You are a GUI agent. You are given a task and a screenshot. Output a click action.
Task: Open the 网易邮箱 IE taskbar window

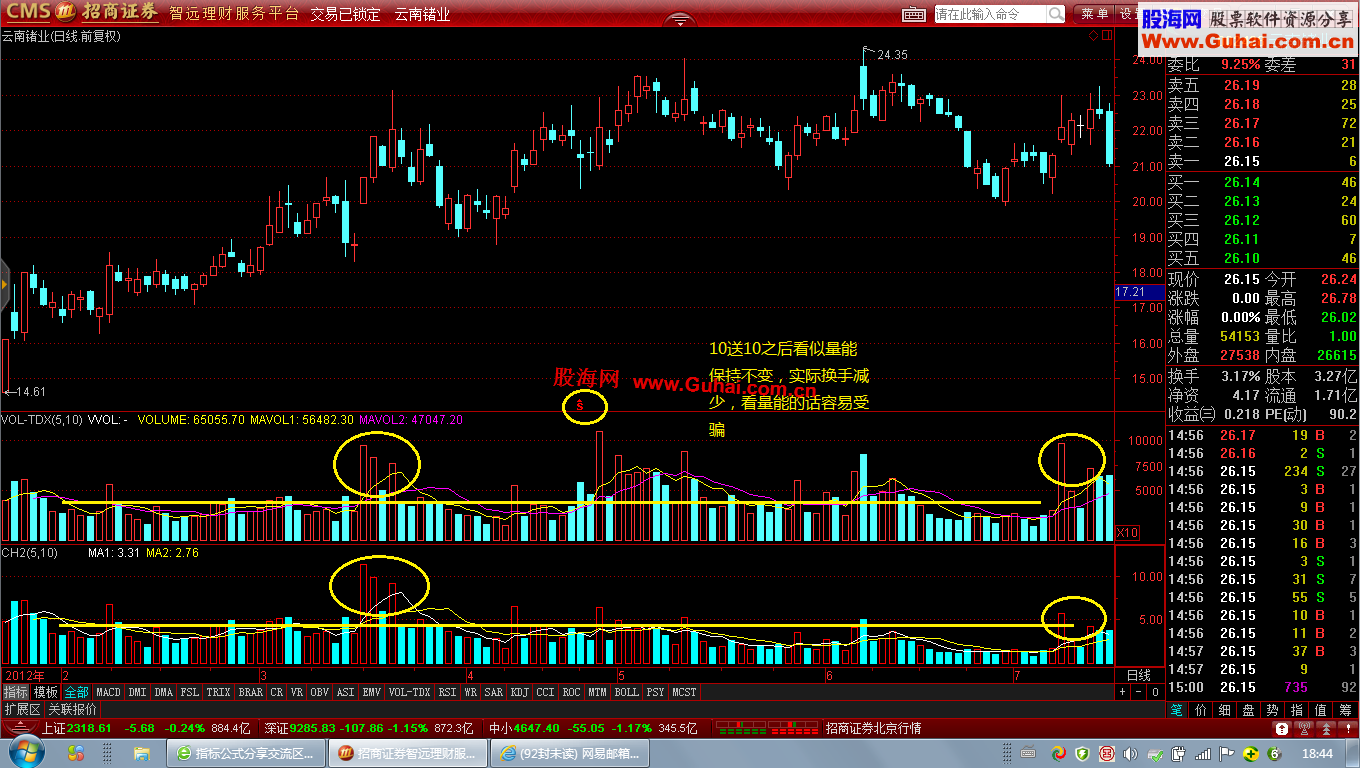coord(571,753)
